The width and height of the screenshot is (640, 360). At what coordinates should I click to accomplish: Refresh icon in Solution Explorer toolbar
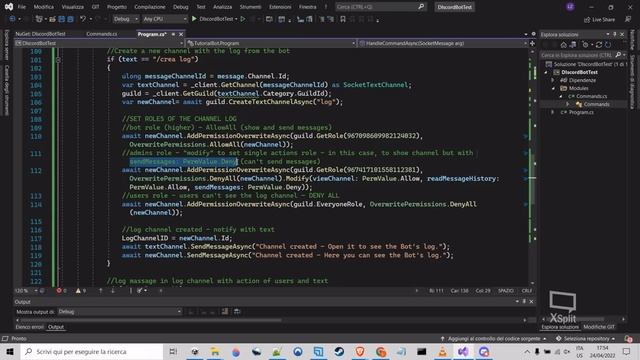point(608,45)
